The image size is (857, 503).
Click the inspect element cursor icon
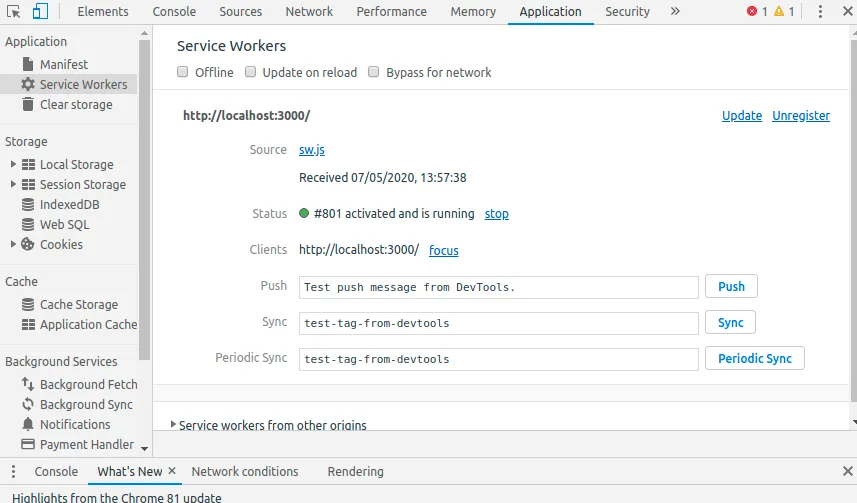(14, 12)
